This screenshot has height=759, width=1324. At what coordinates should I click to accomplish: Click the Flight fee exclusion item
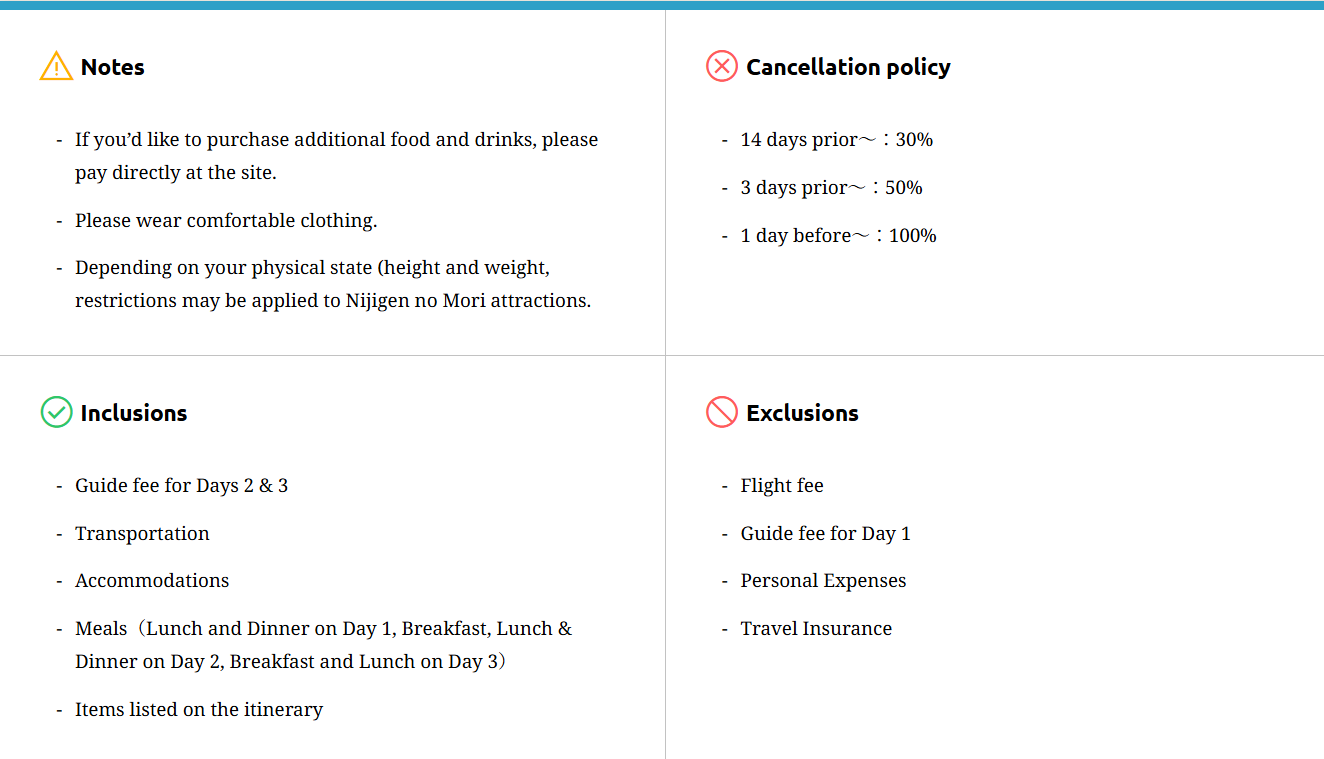(x=782, y=486)
